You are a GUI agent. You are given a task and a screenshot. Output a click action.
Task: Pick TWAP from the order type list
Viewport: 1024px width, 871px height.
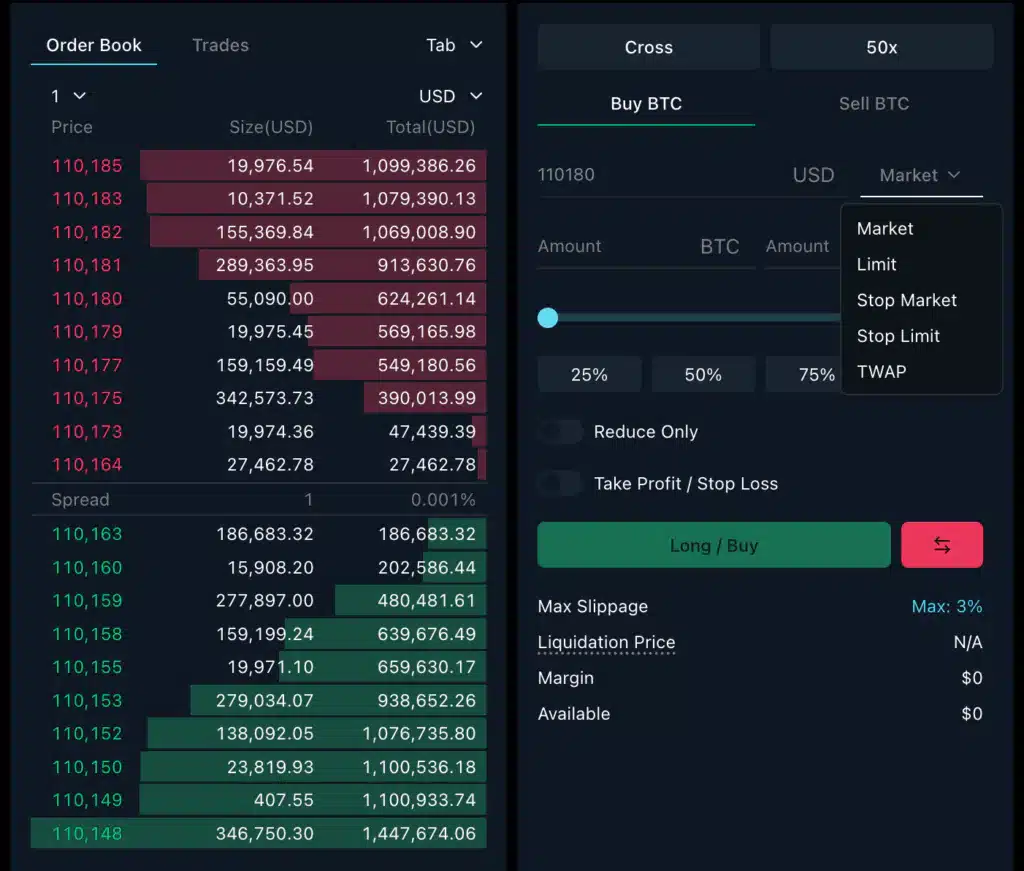click(x=881, y=372)
